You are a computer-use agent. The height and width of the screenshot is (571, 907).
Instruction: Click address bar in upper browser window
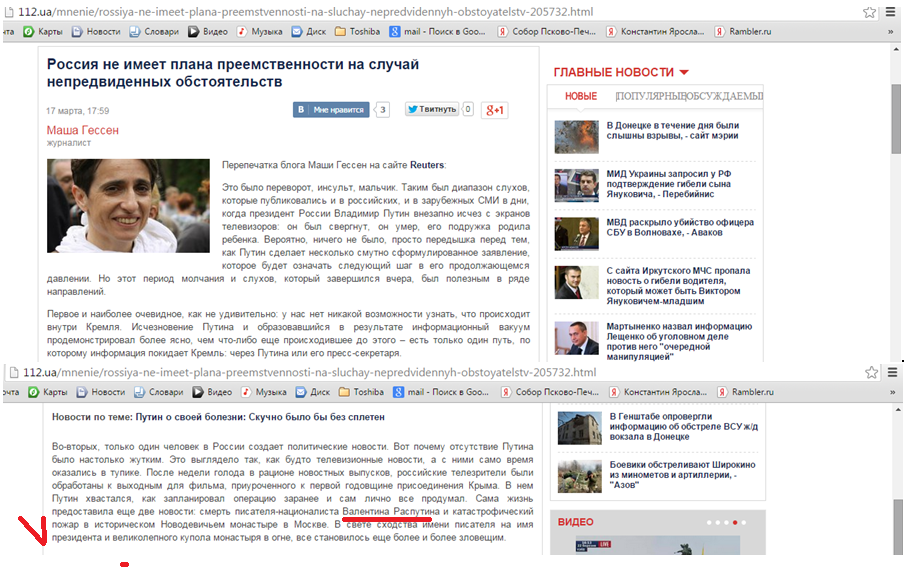[x=434, y=12]
